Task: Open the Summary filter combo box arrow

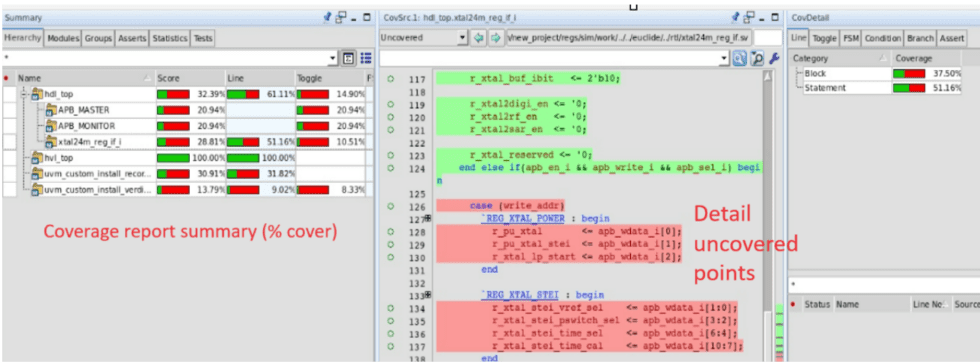Action: 332,58
